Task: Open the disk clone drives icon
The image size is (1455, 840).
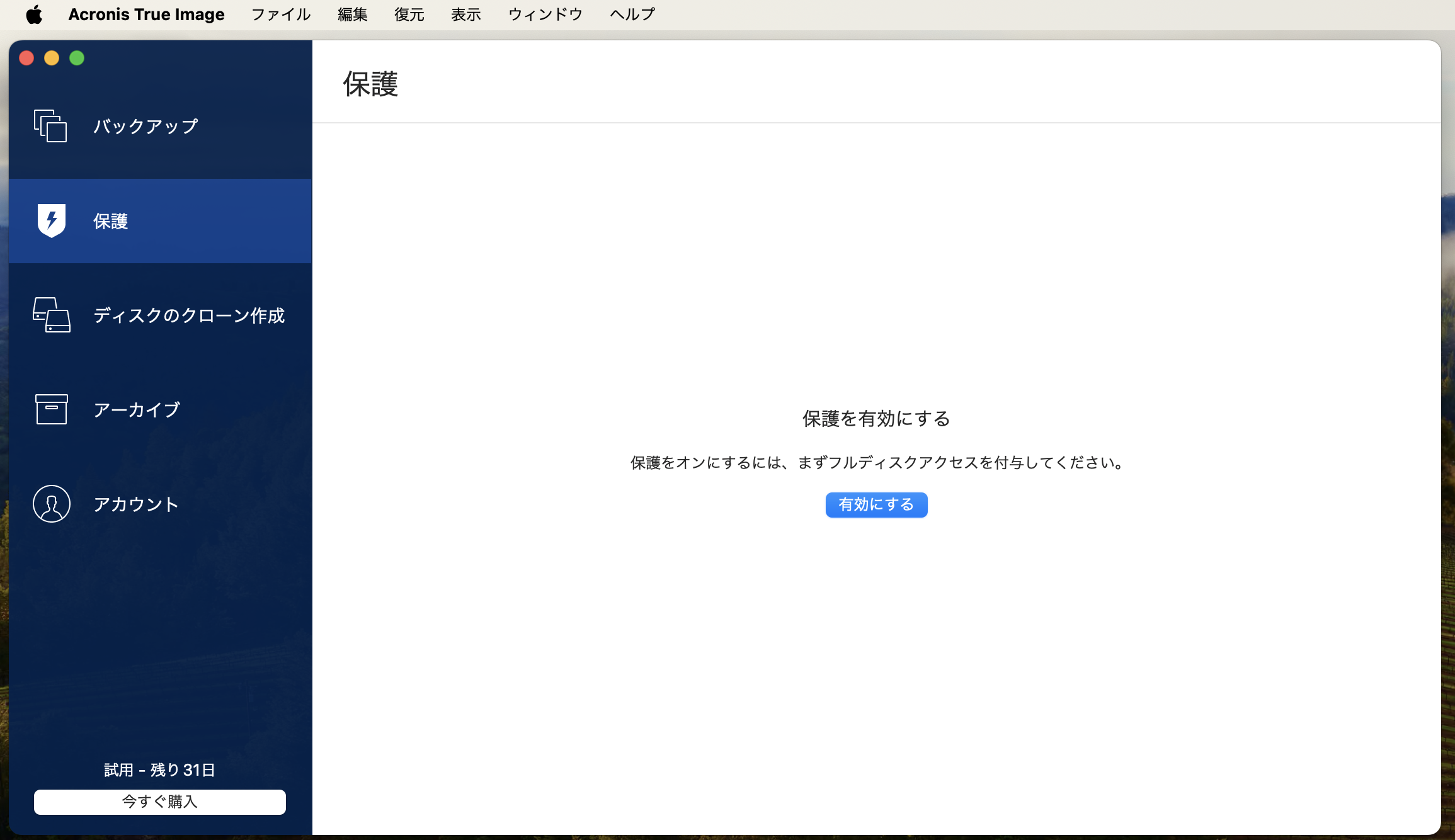Action: pyautogui.click(x=52, y=315)
